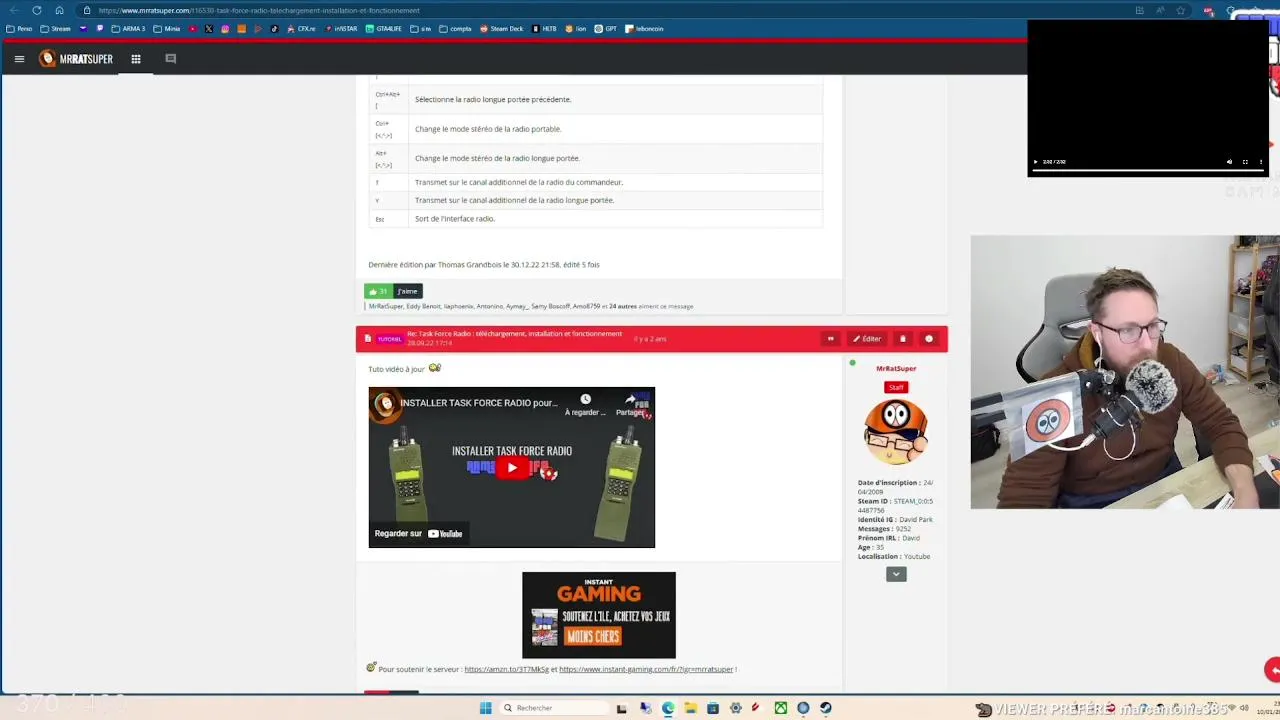Click the Éditer button on the reply
1280x720 pixels.
867,339
